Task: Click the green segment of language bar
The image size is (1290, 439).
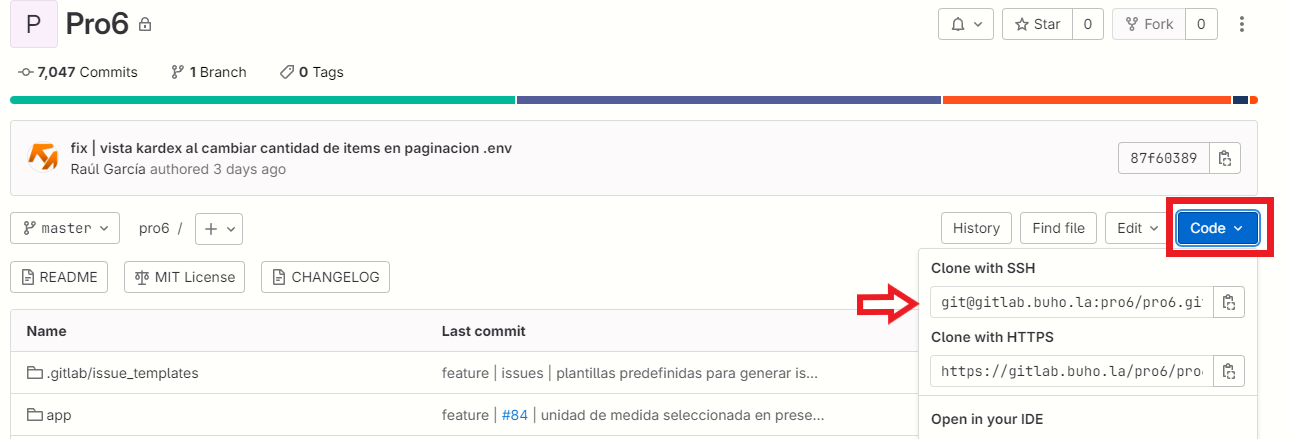Action: 262,100
